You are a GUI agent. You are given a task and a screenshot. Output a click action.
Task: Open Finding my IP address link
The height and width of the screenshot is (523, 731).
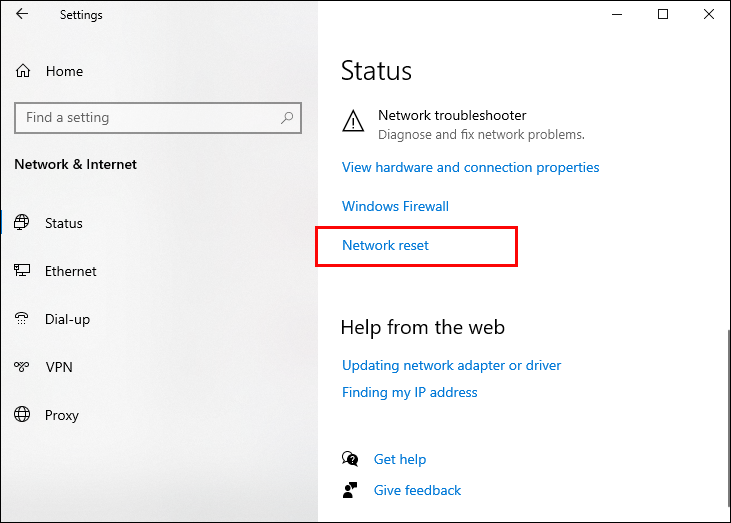[409, 392]
